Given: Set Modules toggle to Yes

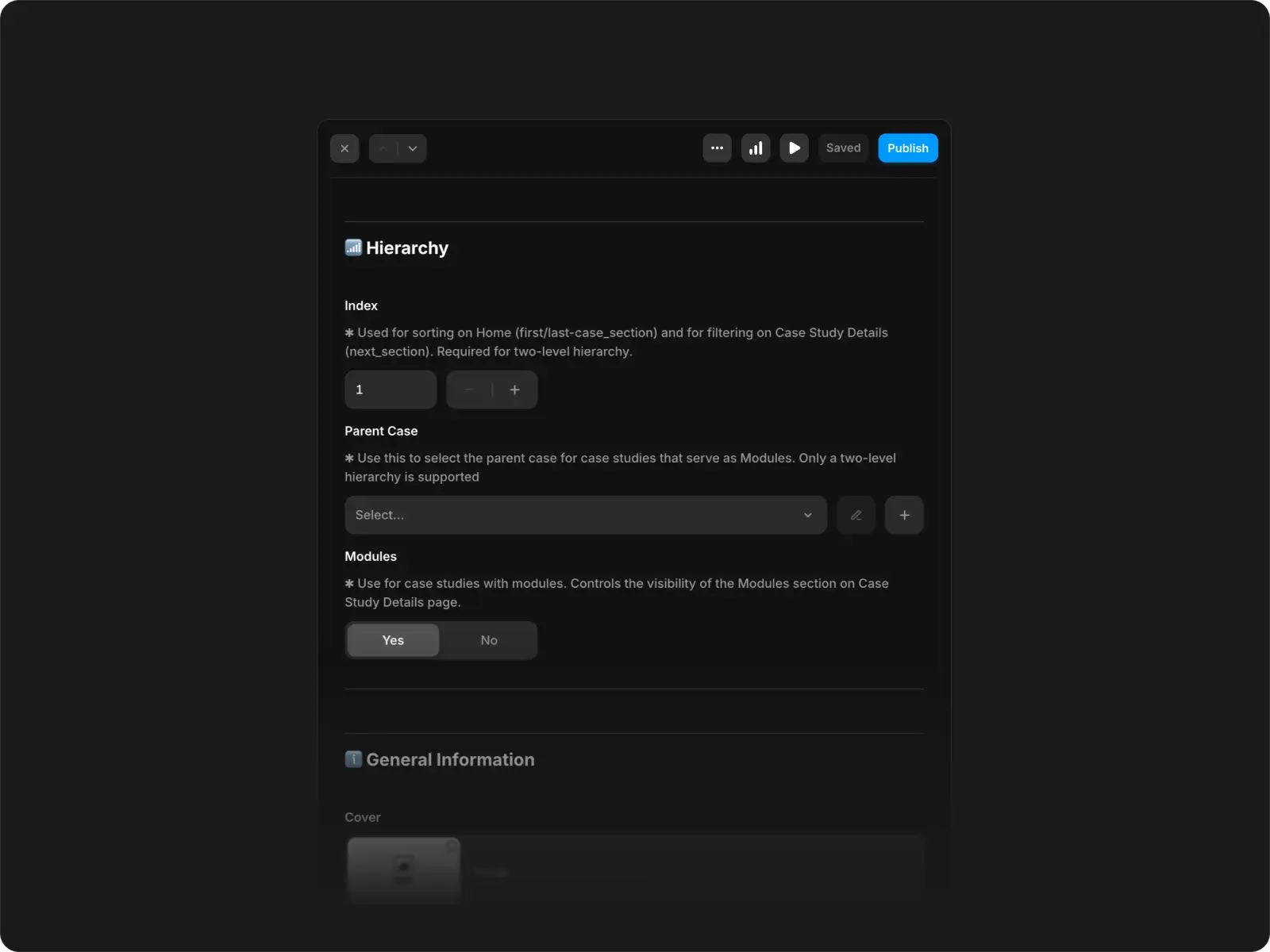Looking at the screenshot, I should point(393,640).
